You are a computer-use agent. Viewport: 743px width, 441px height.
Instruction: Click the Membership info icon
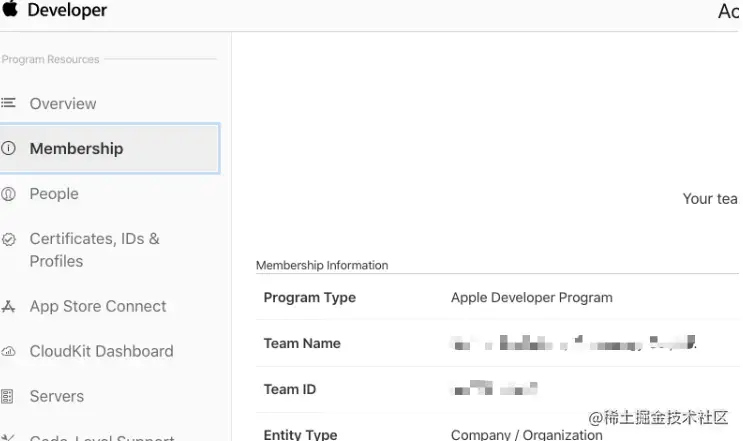8,148
